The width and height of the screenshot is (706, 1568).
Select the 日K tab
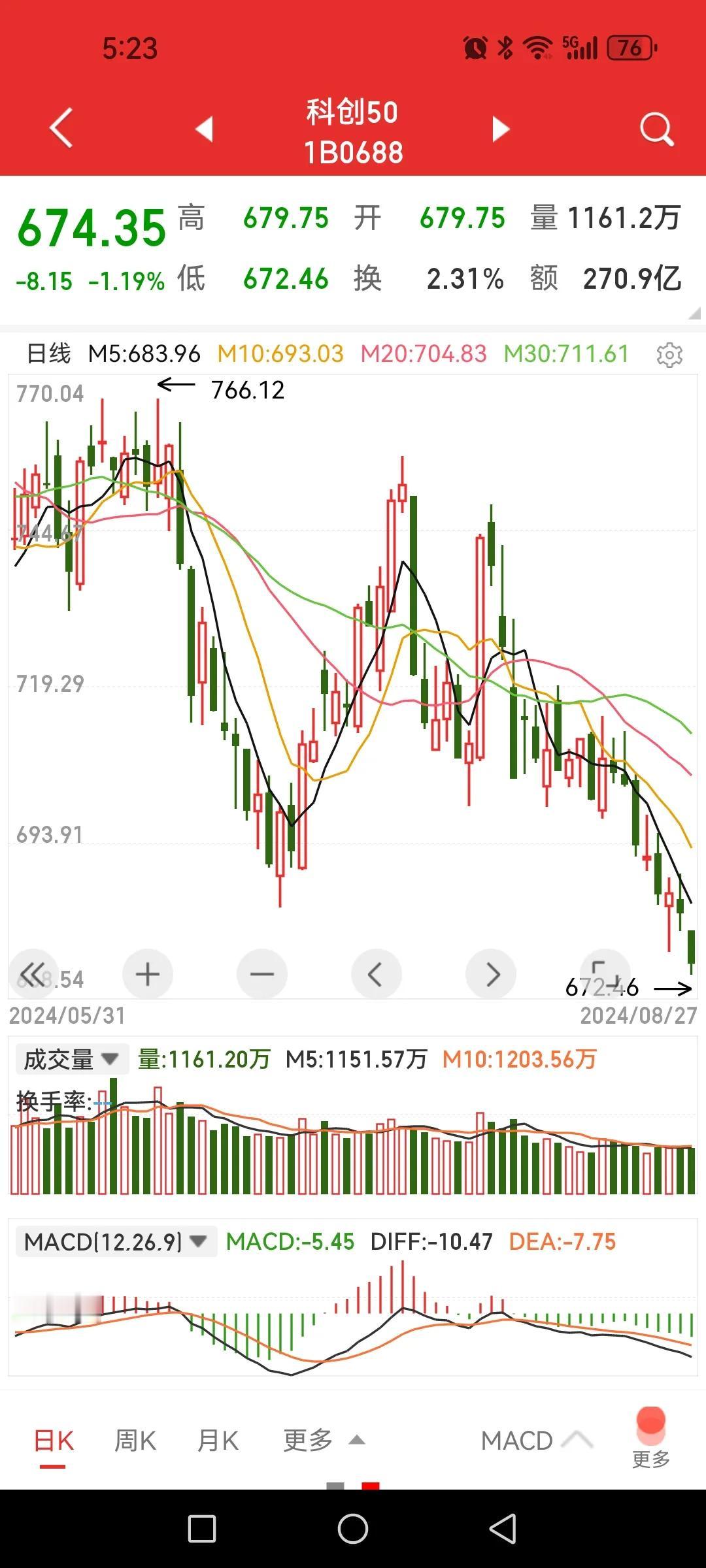pyautogui.click(x=54, y=1441)
